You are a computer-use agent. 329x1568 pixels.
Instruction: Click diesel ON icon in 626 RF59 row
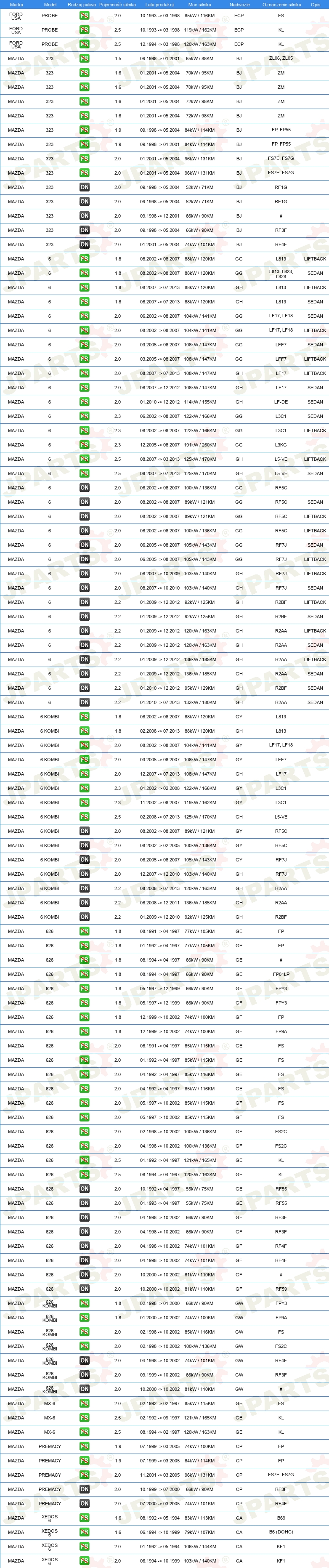tap(84, 1289)
